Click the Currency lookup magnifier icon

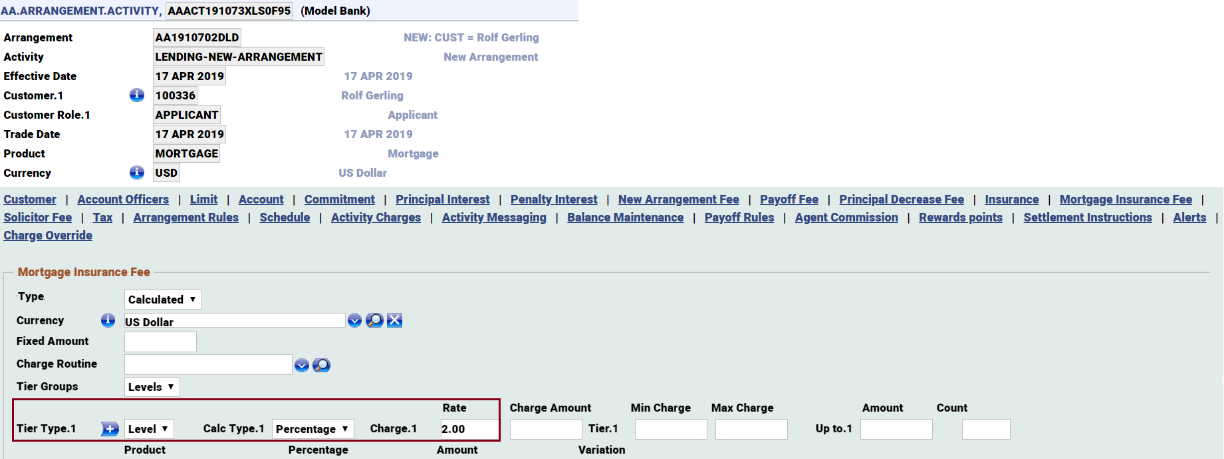point(374,321)
